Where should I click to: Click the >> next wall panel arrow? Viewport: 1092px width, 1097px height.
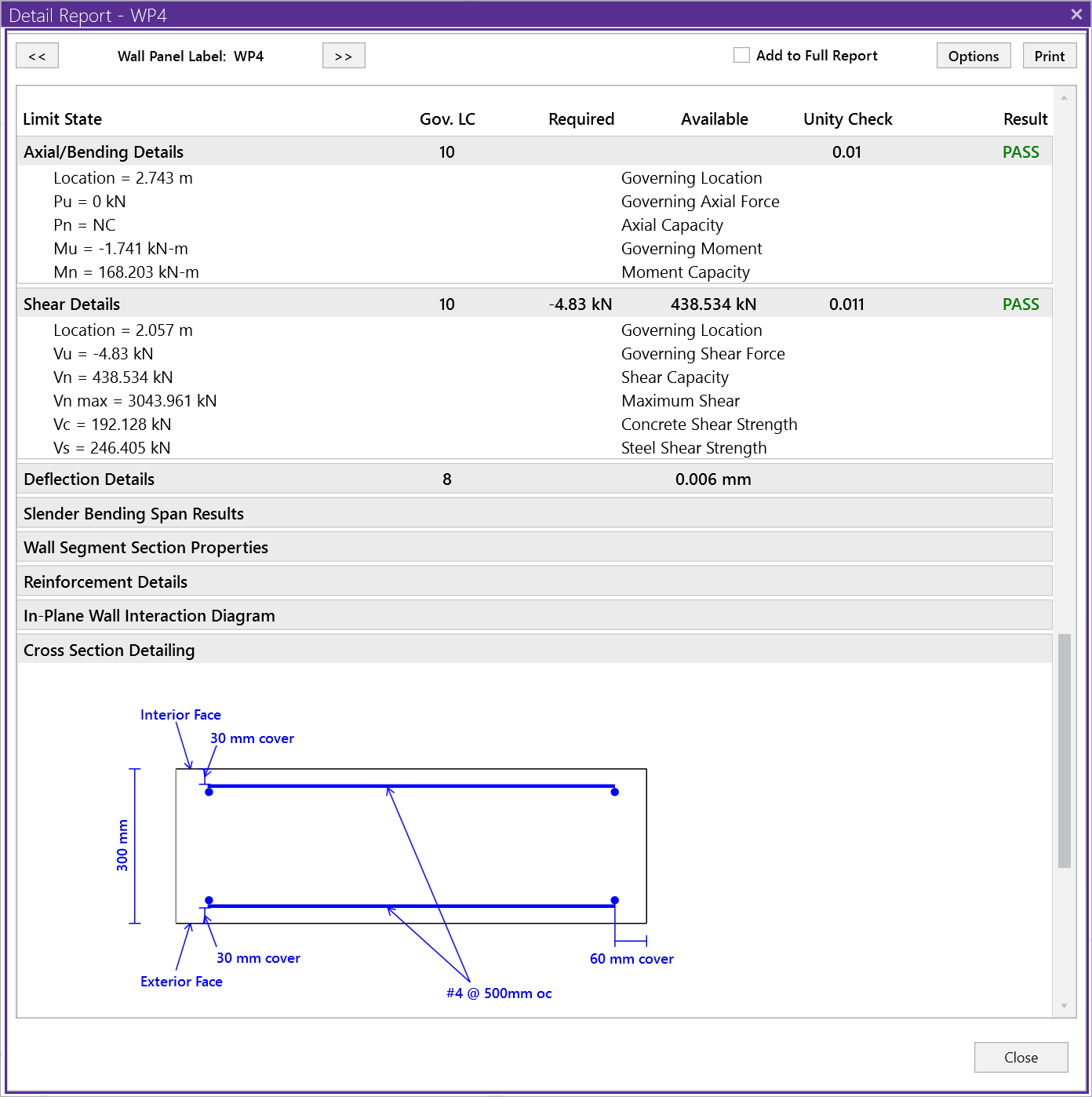point(343,55)
